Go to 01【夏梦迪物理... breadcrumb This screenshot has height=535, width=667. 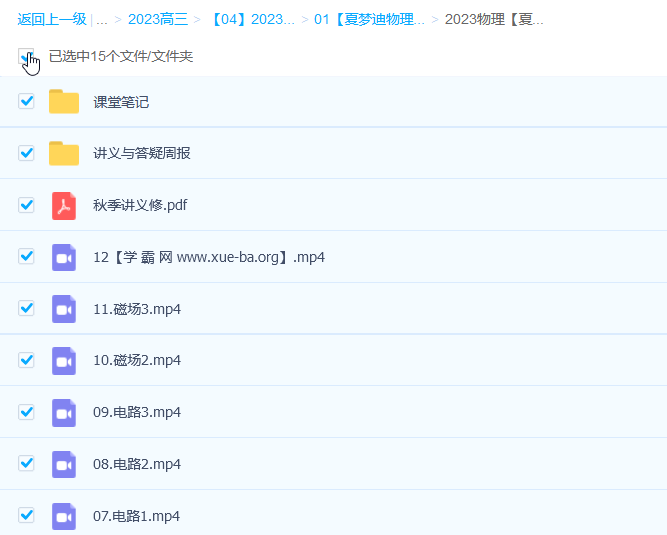(369, 19)
